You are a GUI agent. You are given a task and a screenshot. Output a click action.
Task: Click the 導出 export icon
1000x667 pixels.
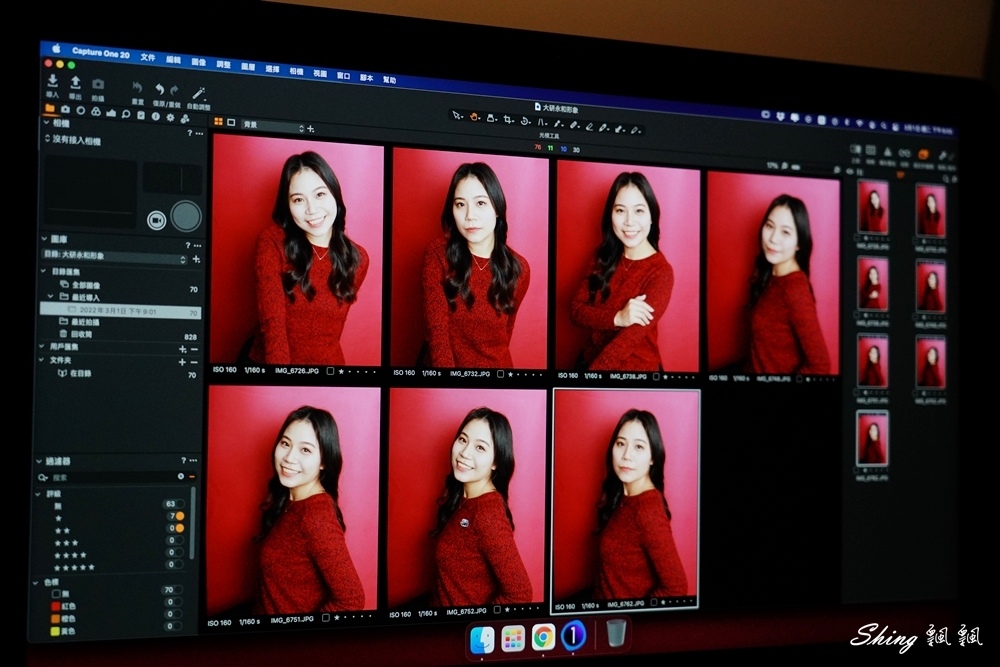(x=75, y=83)
